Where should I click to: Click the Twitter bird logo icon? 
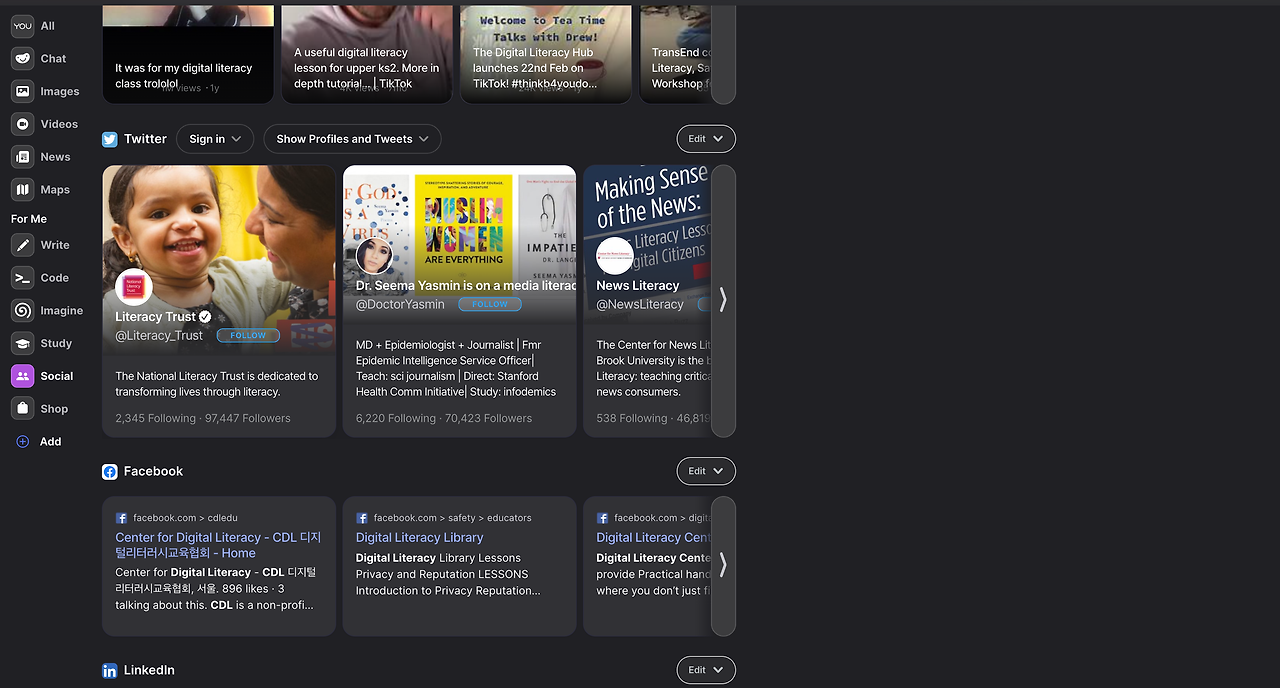click(110, 139)
